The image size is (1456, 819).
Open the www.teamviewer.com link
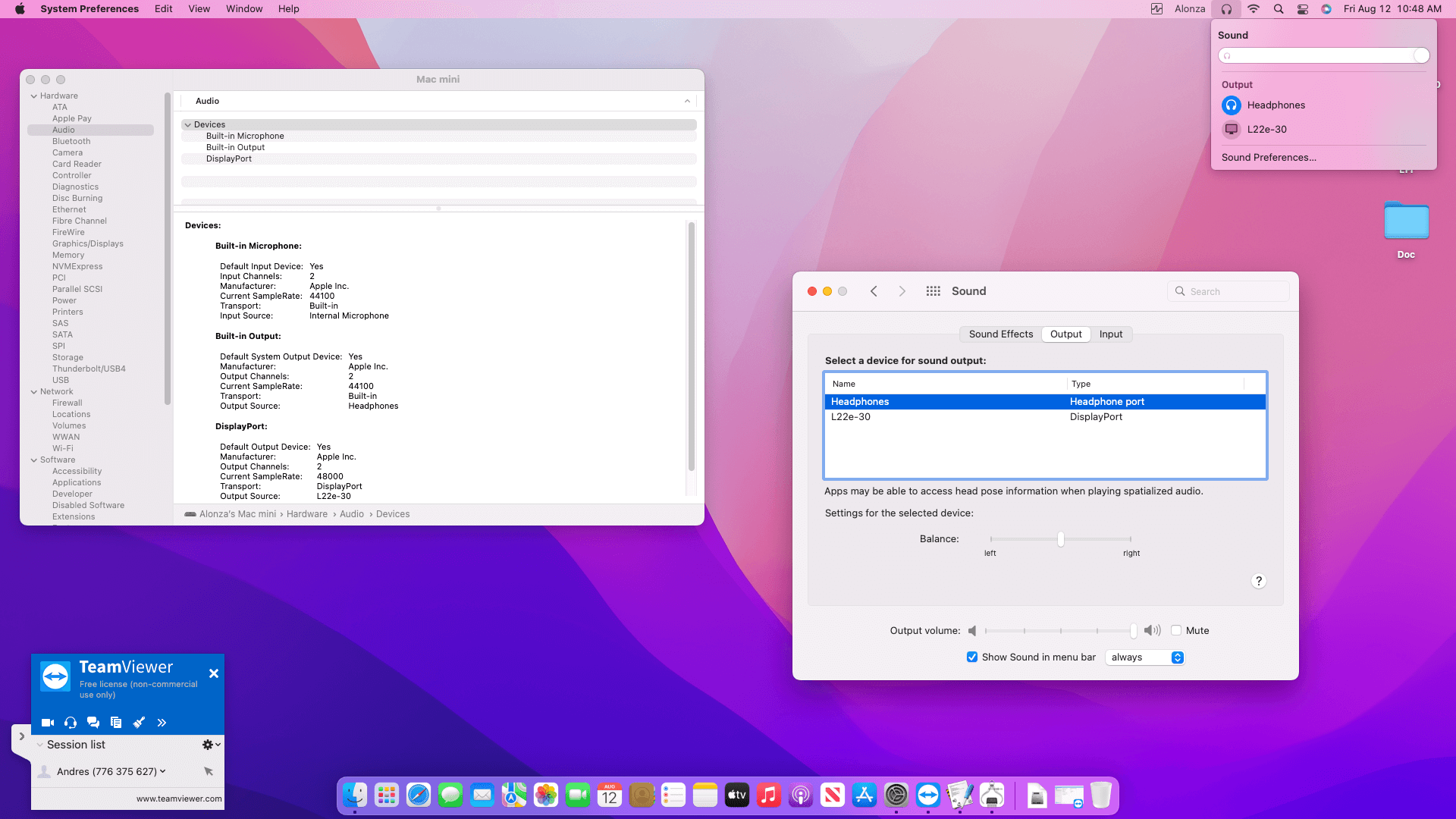tap(179, 799)
